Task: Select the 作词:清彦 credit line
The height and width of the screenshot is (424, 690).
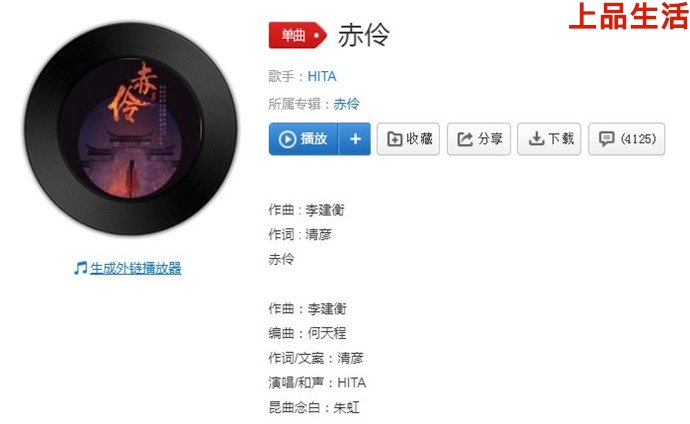Action: [300, 234]
